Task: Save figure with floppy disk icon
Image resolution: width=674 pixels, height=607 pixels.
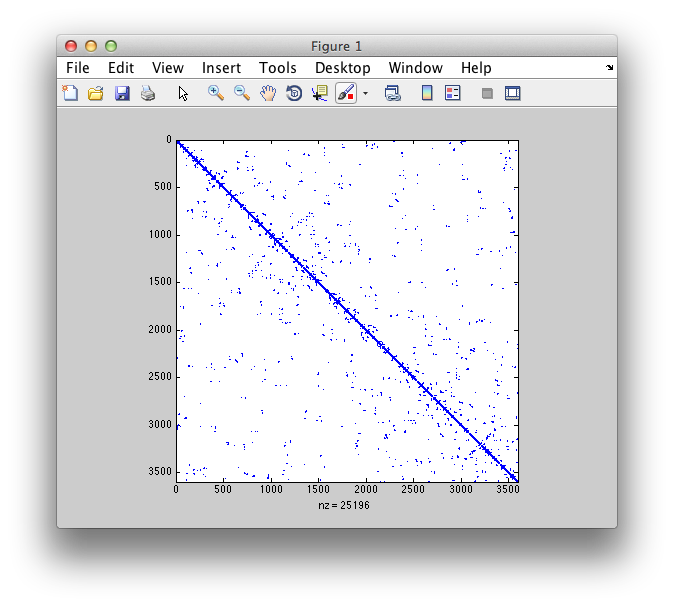Action: pos(122,93)
